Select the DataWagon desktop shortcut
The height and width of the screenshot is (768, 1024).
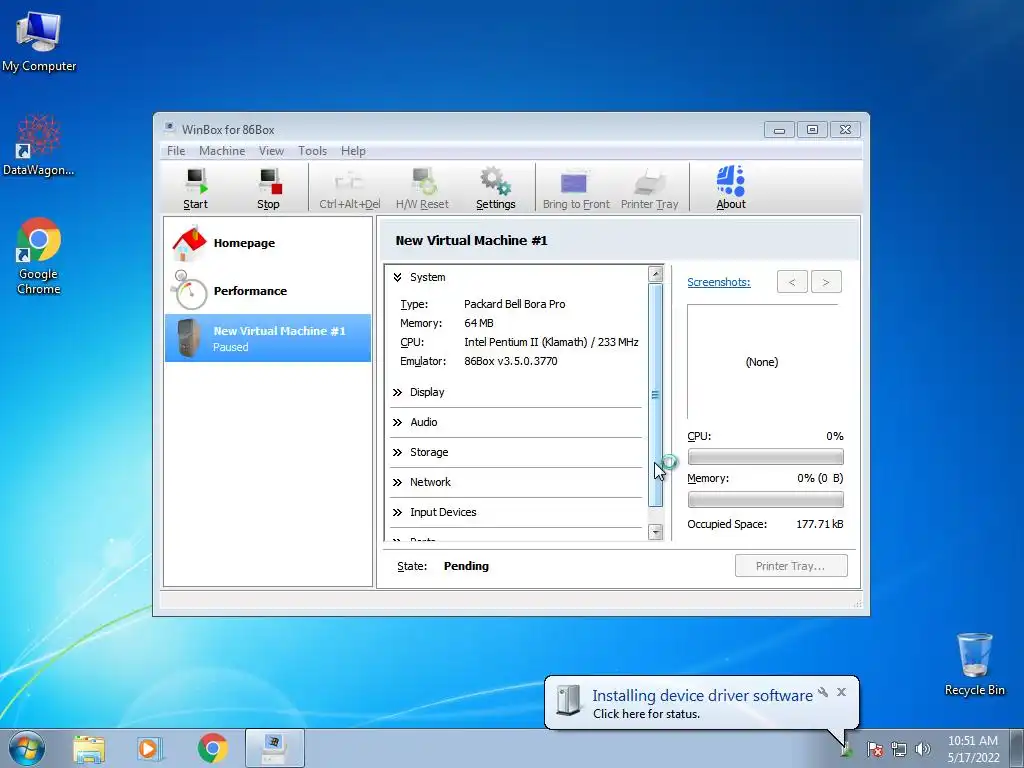coord(39,145)
